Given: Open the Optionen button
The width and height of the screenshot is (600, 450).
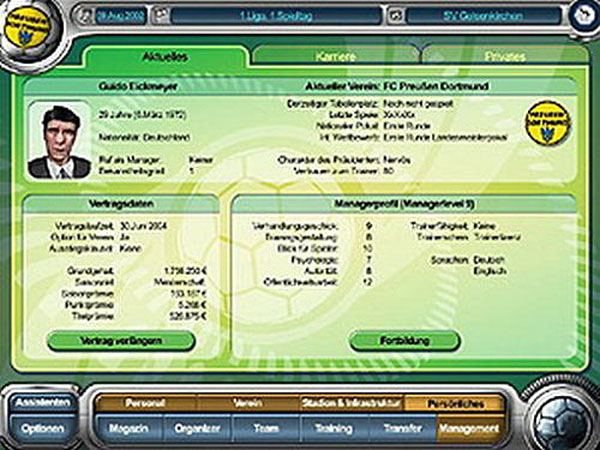Looking at the screenshot, I should click(x=42, y=429).
